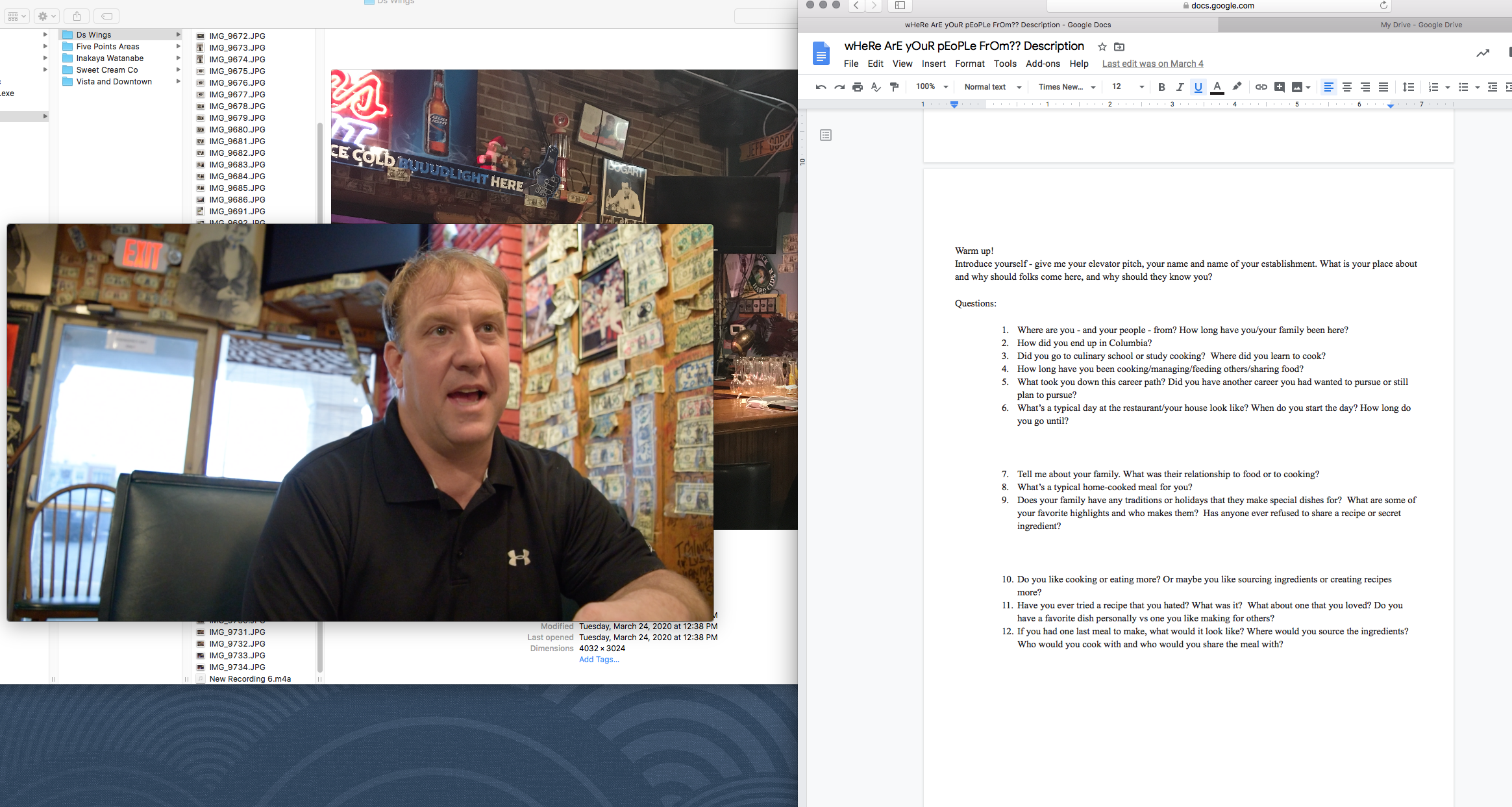
Task: Click the print icon in Docs toolbar
Action: 858,87
